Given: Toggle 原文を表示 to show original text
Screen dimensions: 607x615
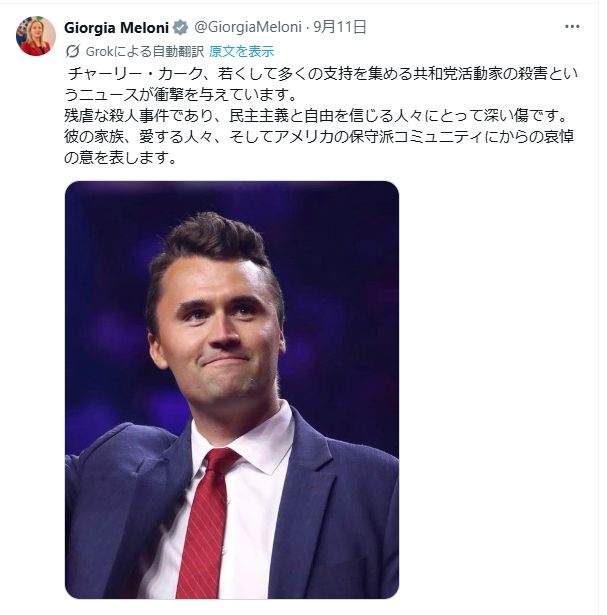Looking at the screenshot, I should [241, 51].
